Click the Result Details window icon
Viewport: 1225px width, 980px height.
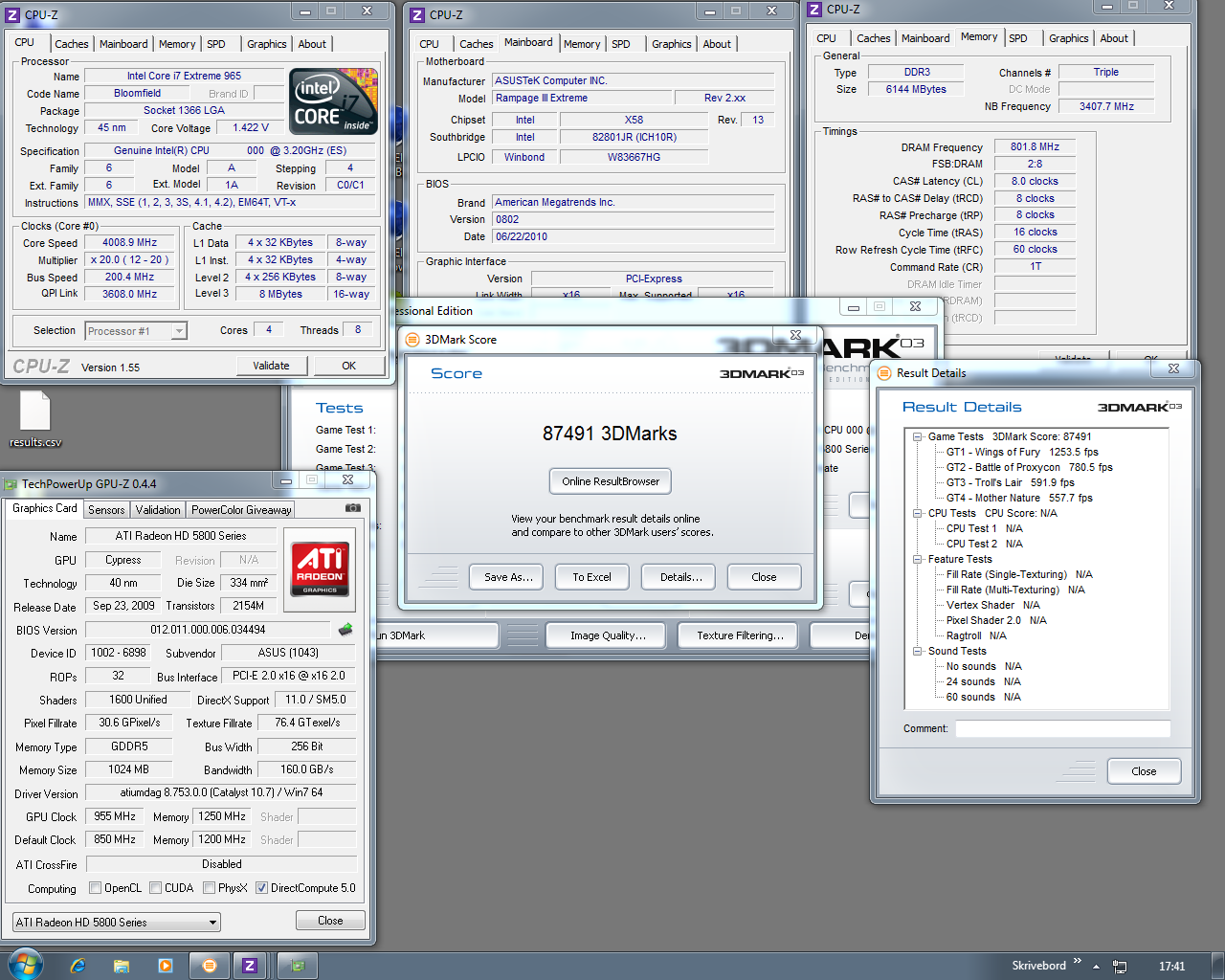(884, 373)
